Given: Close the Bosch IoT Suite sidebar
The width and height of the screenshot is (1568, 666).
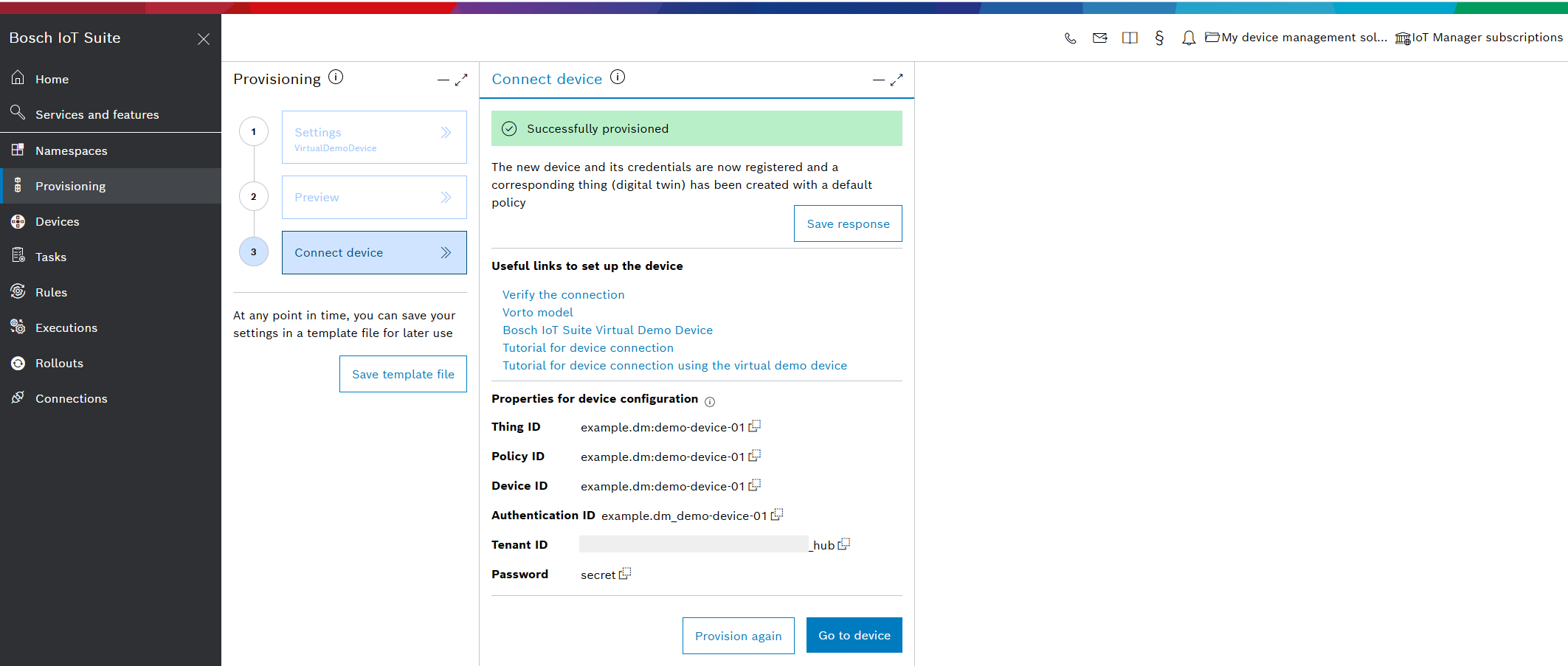Looking at the screenshot, I should click(204, 39).
